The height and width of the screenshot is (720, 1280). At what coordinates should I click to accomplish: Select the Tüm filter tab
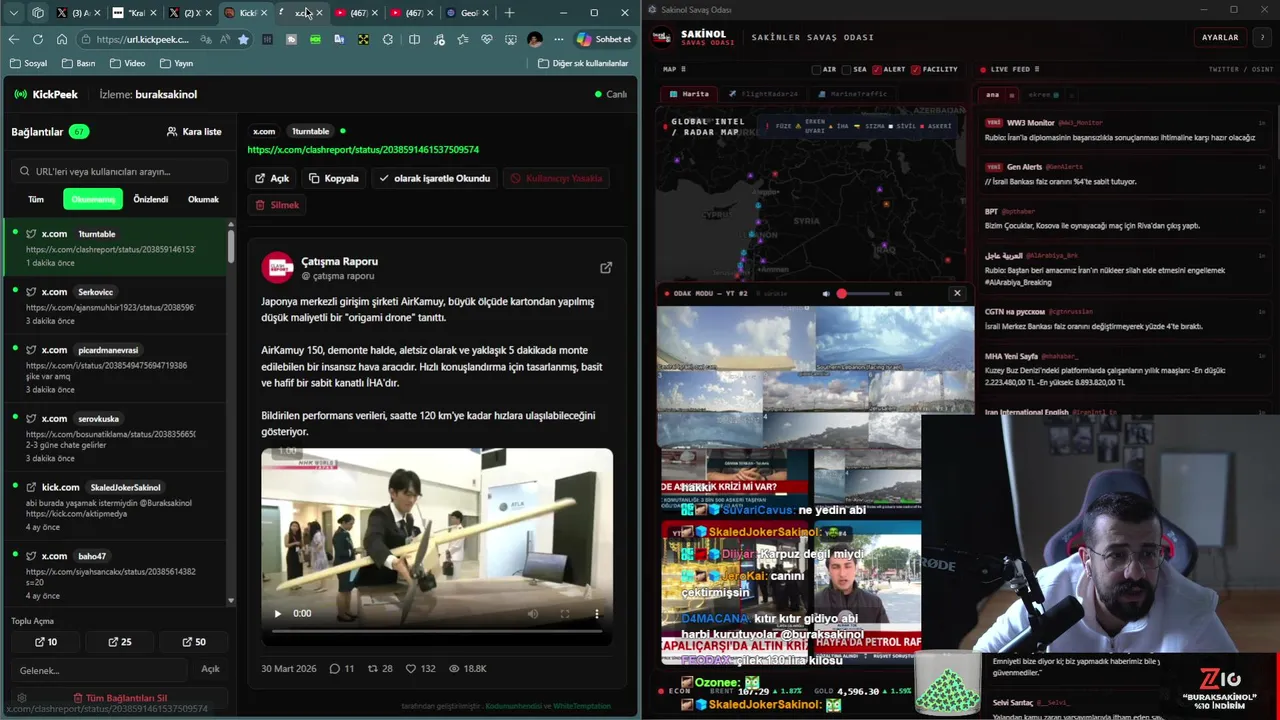(x=36, y=199)
